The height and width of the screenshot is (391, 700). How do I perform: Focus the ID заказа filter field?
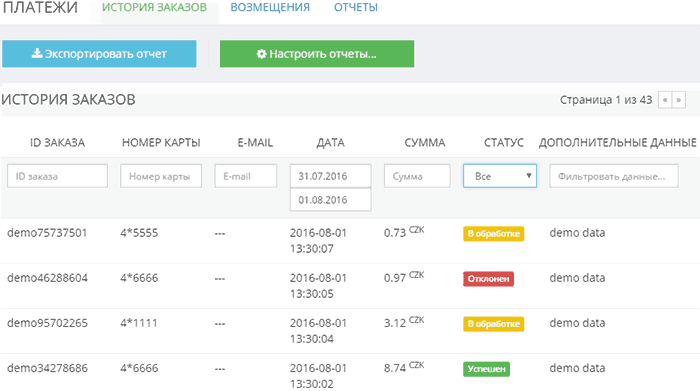(57, 176)
